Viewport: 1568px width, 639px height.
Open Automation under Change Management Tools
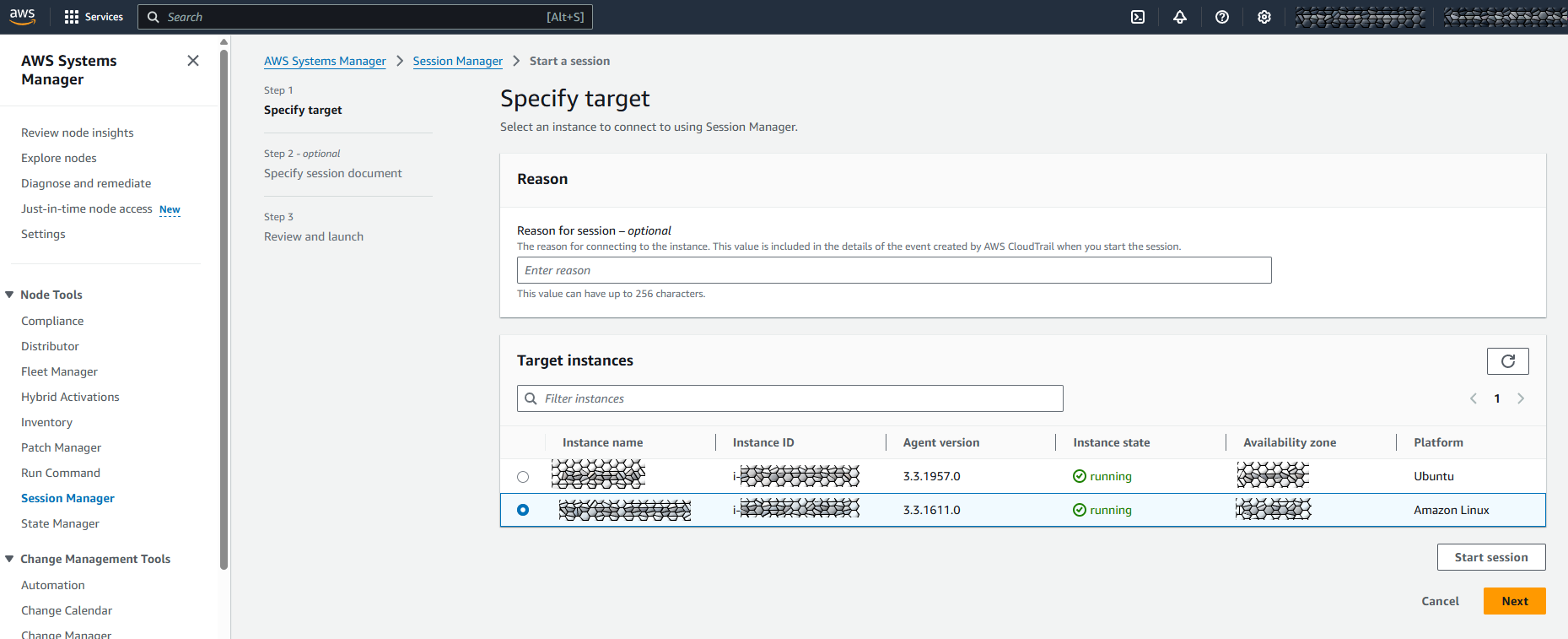53,585
